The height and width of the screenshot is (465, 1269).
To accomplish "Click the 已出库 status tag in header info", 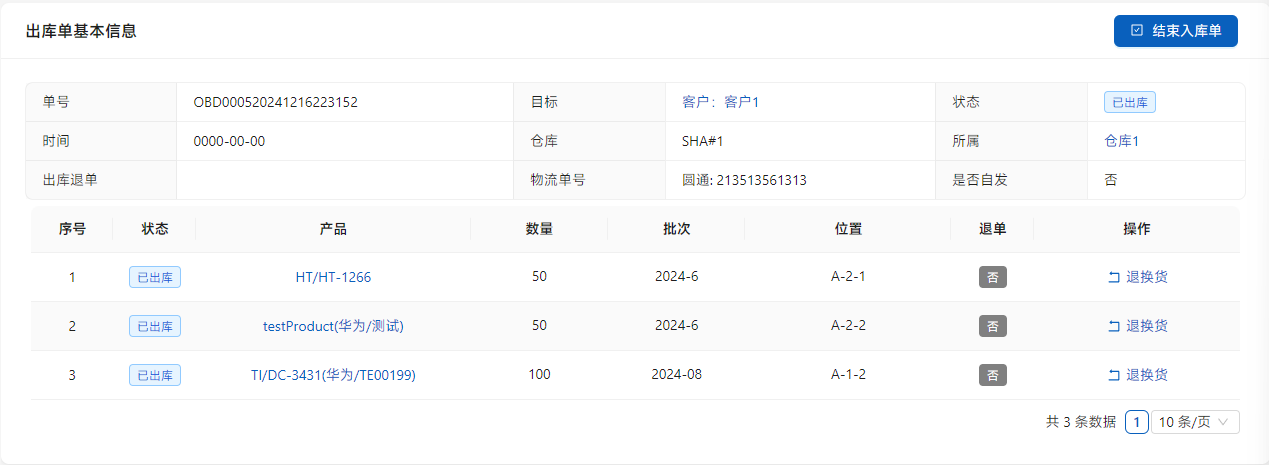I will click(1130, 102).
